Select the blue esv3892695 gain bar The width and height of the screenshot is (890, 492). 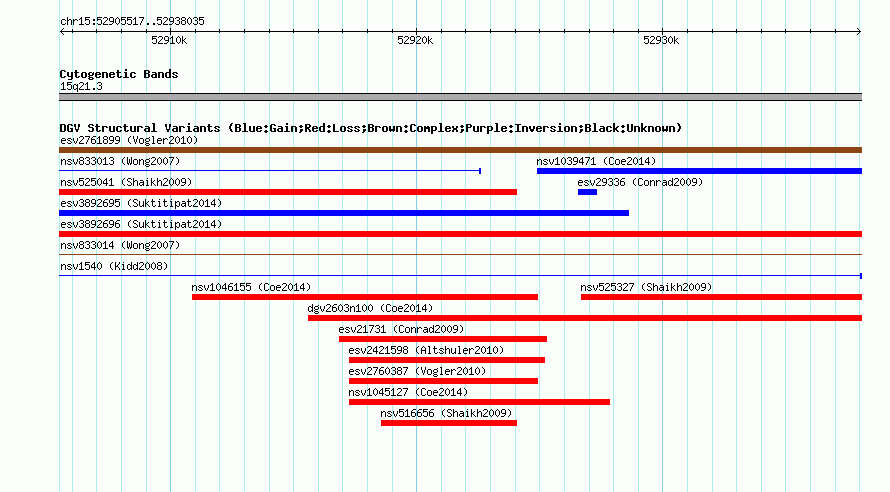coord(344,213)
